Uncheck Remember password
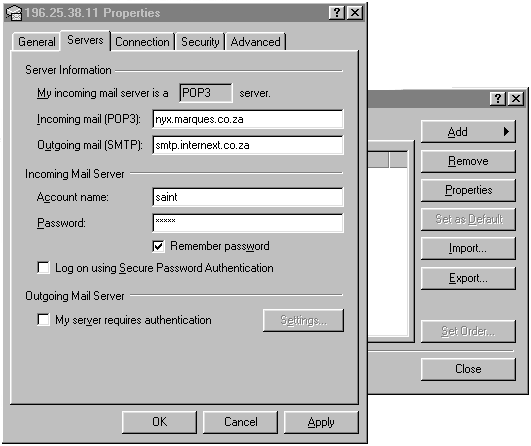The width and height of the screenshot is (531, 446). point(158,246)
